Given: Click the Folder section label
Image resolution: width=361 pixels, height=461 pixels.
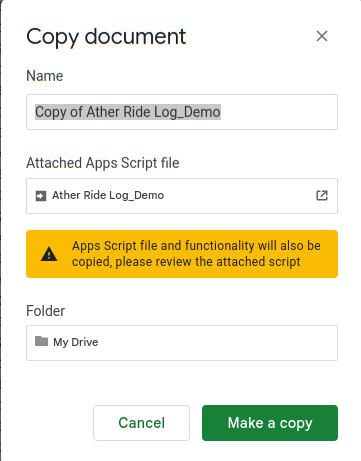Looking at the screenshot, I should click(x=45, y=311).
